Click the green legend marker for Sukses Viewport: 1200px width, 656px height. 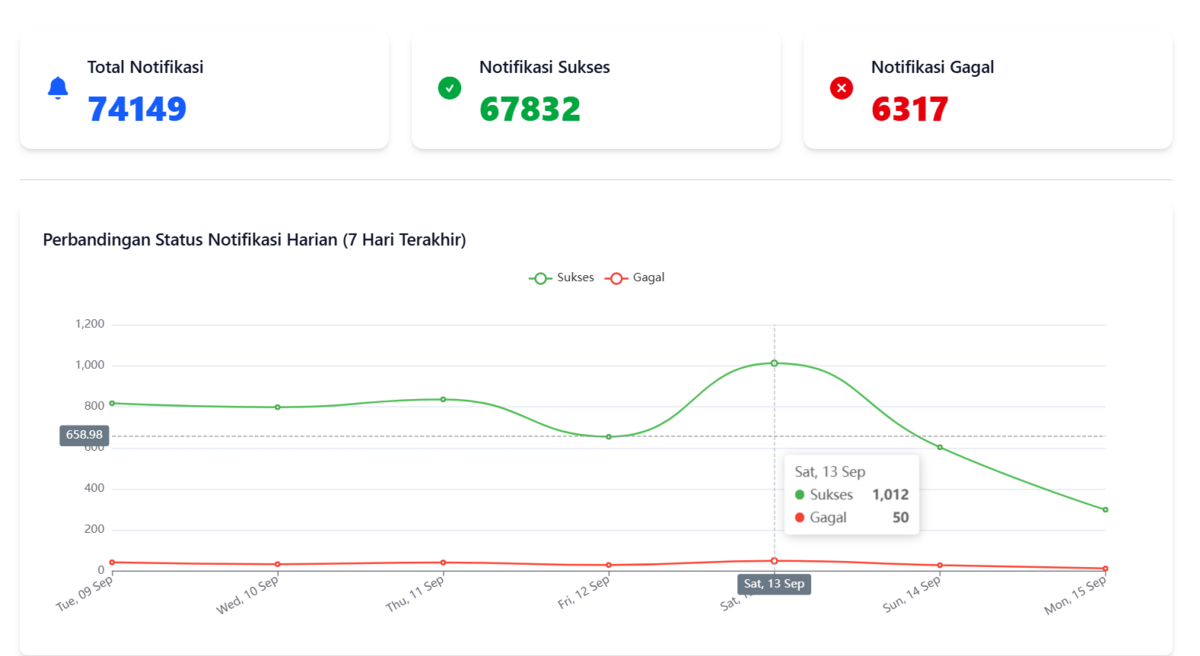click(540, 278)
